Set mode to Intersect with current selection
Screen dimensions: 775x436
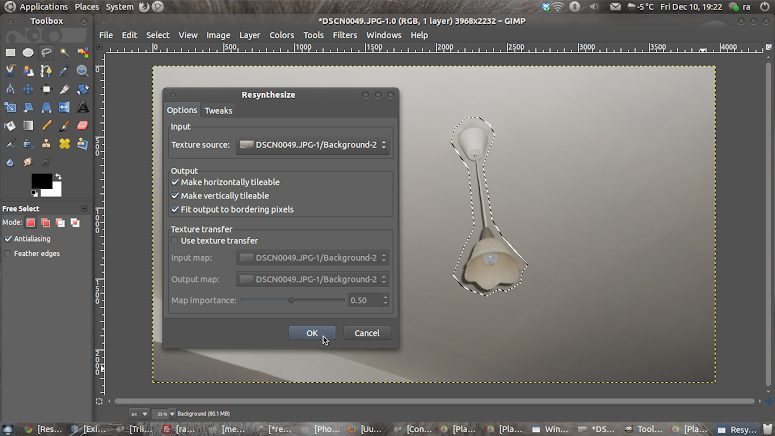[75, 223]
